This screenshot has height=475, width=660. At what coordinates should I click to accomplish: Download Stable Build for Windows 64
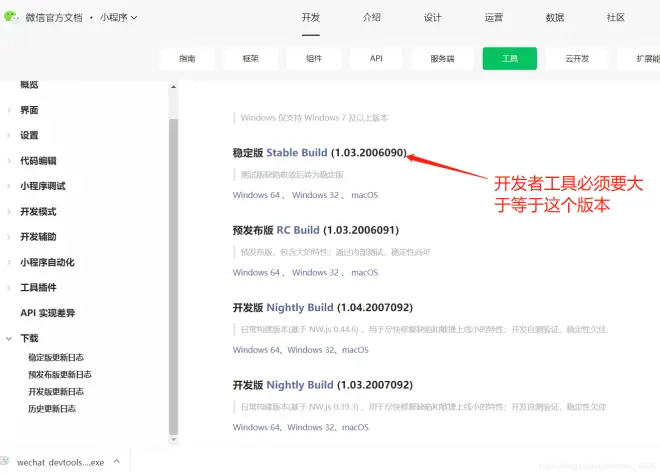point(256,195)
